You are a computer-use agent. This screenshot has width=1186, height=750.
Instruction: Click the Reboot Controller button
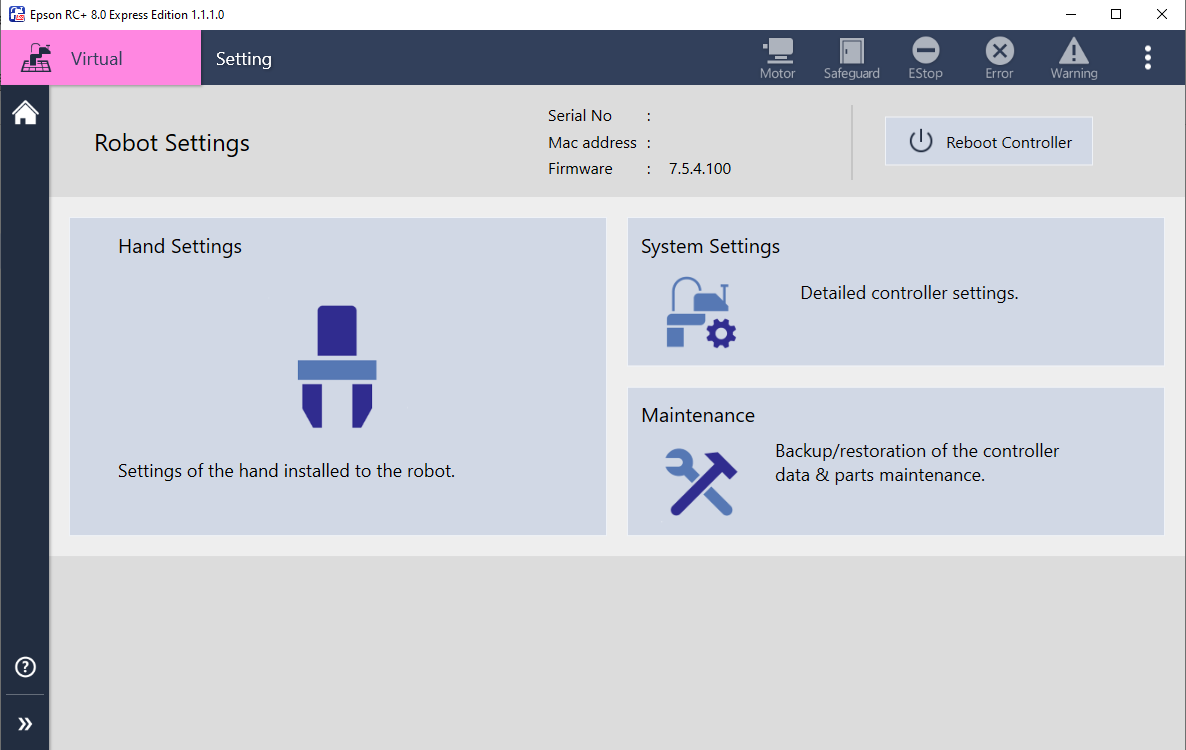coord(989,141)
